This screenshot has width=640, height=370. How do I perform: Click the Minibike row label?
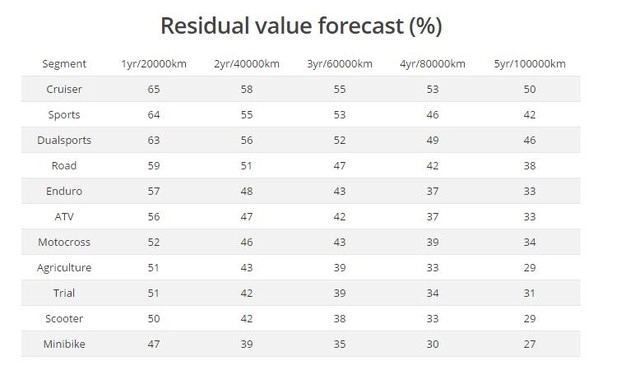[x=64, y=344]
